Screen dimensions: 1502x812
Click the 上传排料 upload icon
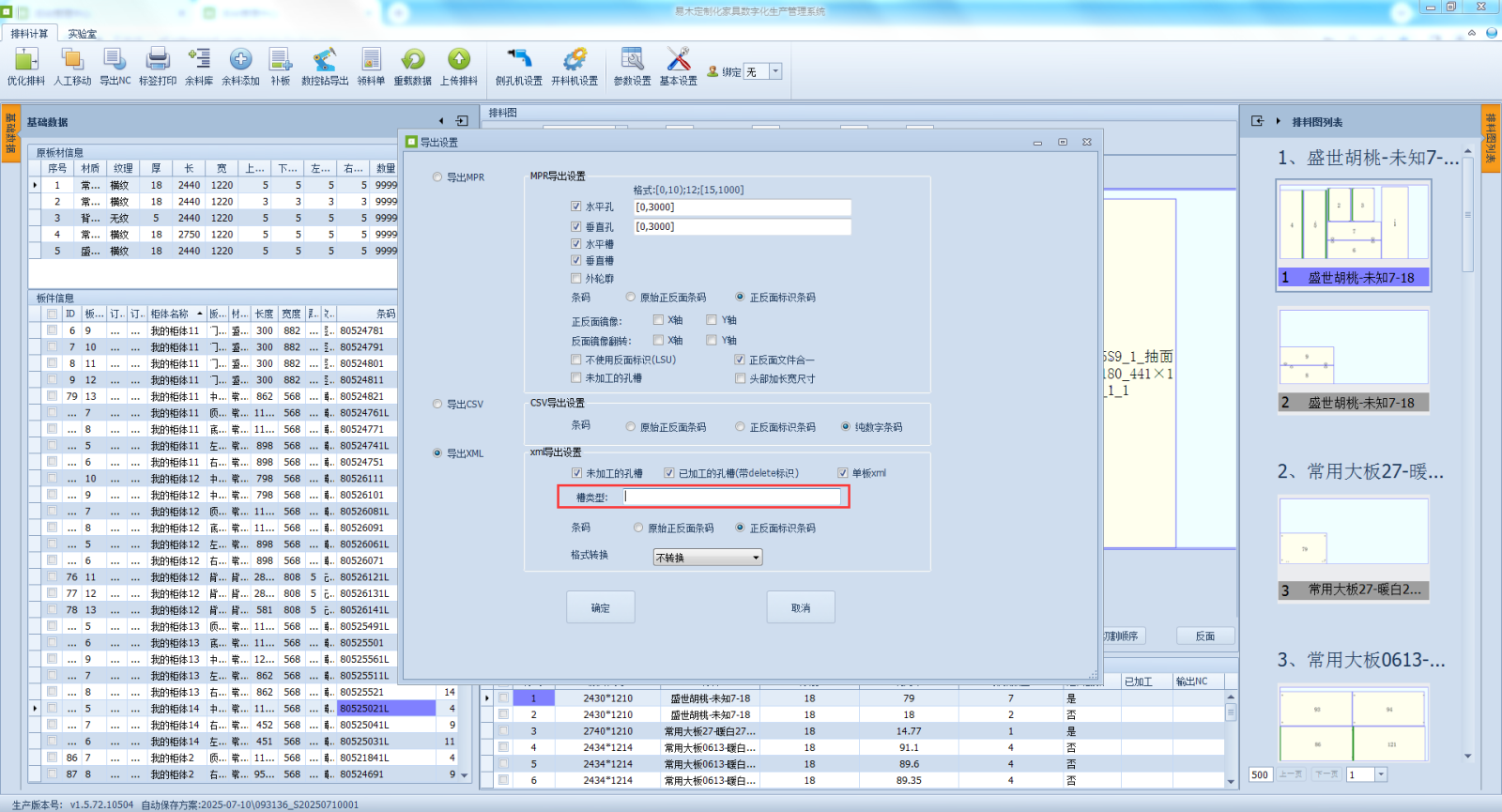[x=459, y=60]
